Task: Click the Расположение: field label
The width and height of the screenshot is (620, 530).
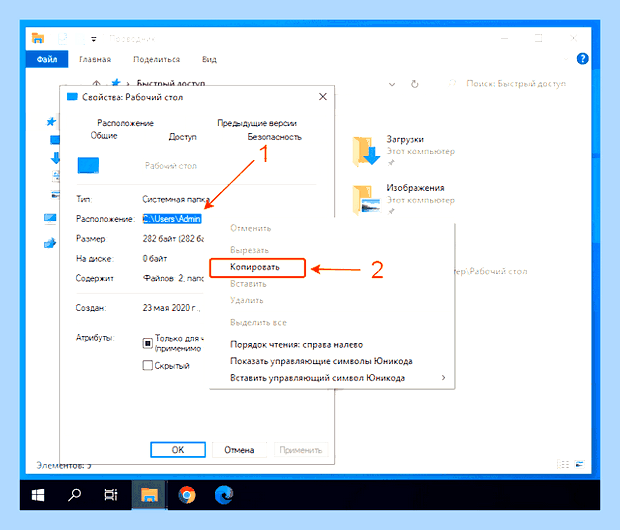Action: click(x=105, y=219)
